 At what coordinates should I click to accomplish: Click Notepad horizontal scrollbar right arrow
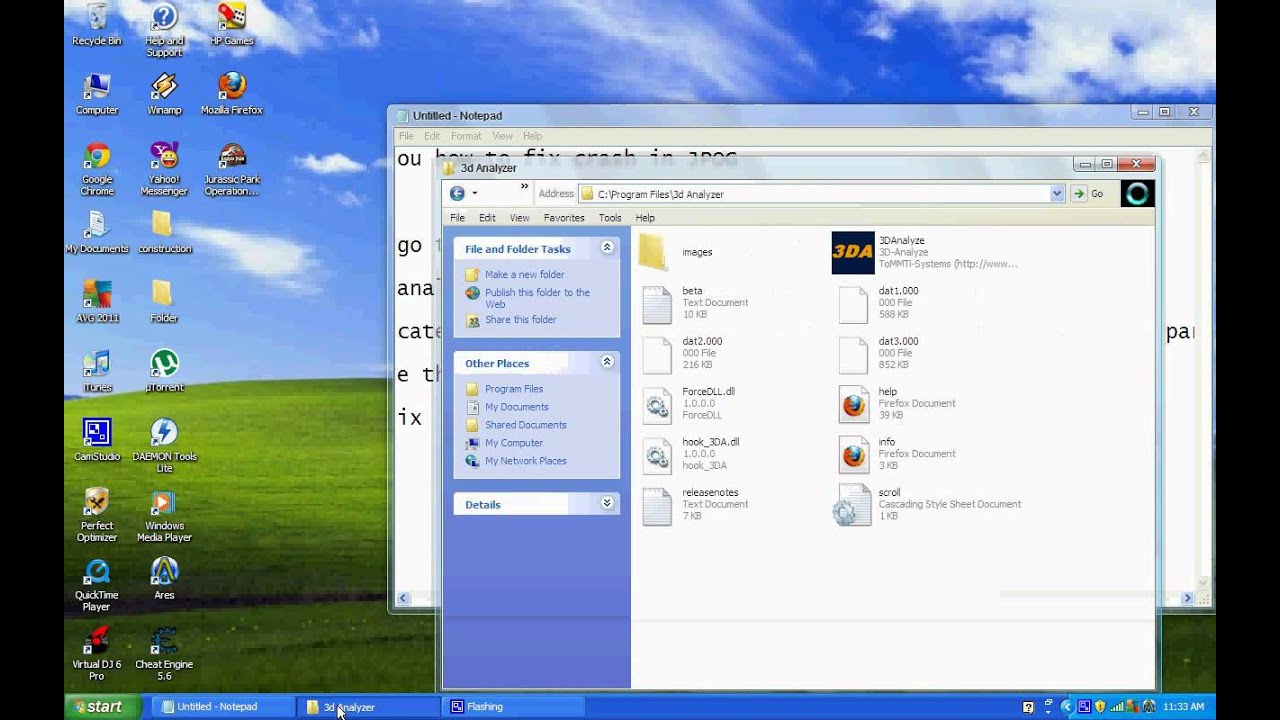click(1187, 598)
